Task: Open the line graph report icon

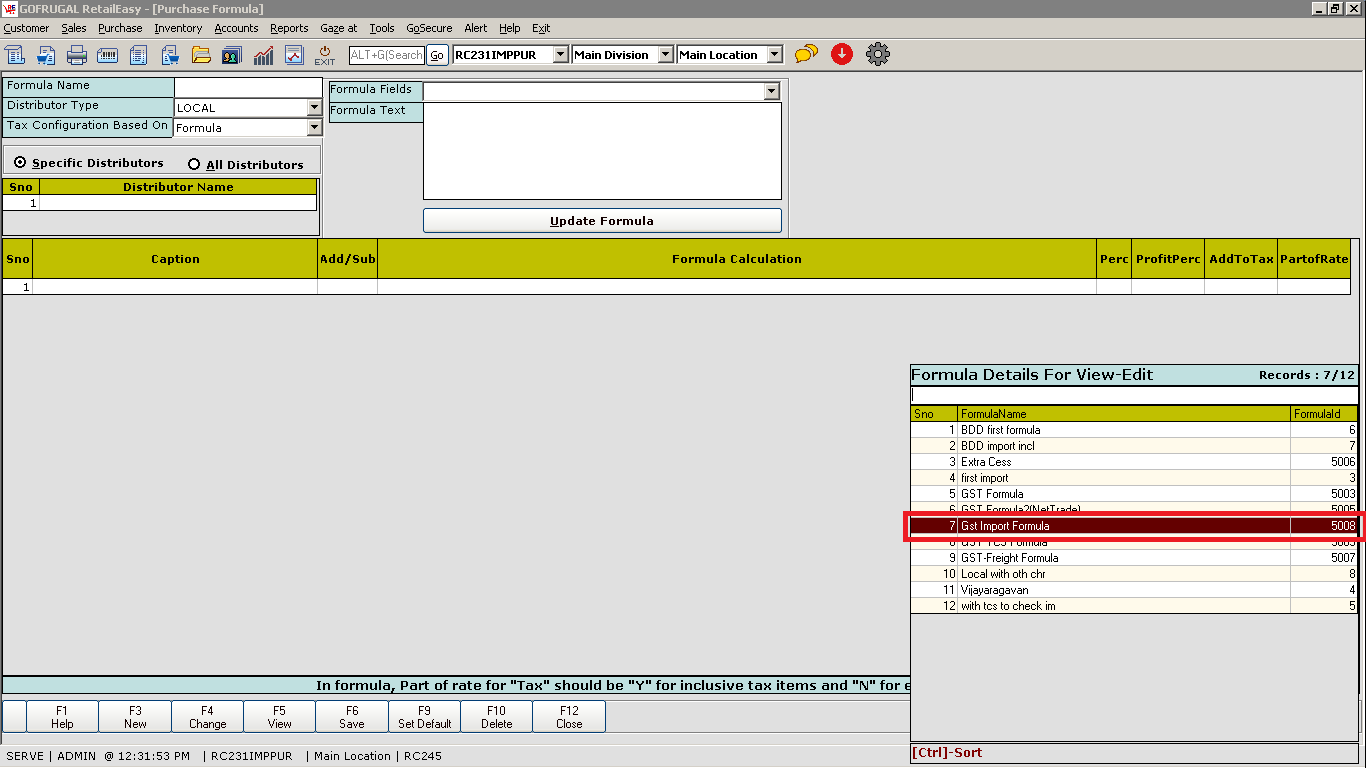Action: 294,55
